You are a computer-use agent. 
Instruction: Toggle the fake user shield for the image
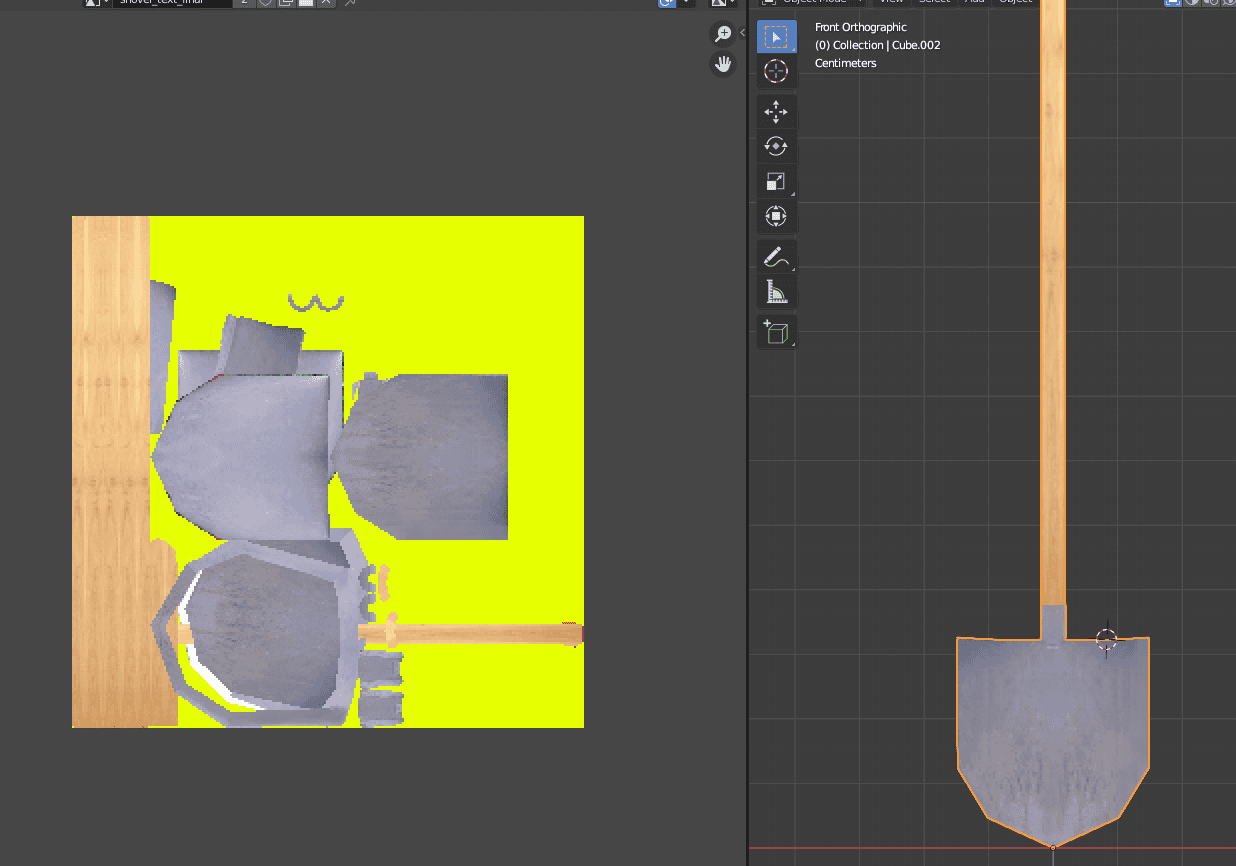click(266, 3)
